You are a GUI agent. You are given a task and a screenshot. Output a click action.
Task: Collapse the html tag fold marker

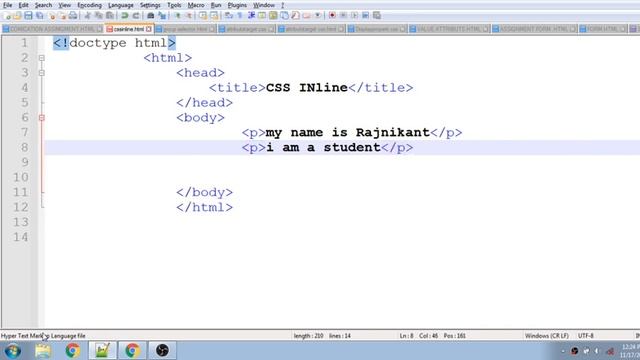42,58
